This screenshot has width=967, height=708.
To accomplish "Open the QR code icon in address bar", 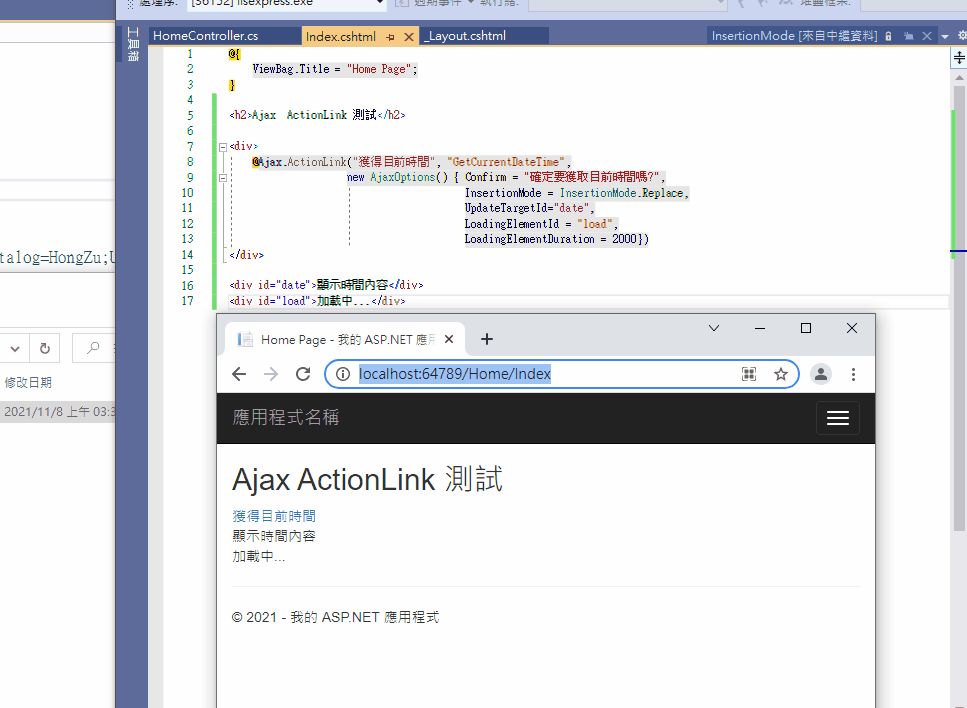I will click(749, 373).
